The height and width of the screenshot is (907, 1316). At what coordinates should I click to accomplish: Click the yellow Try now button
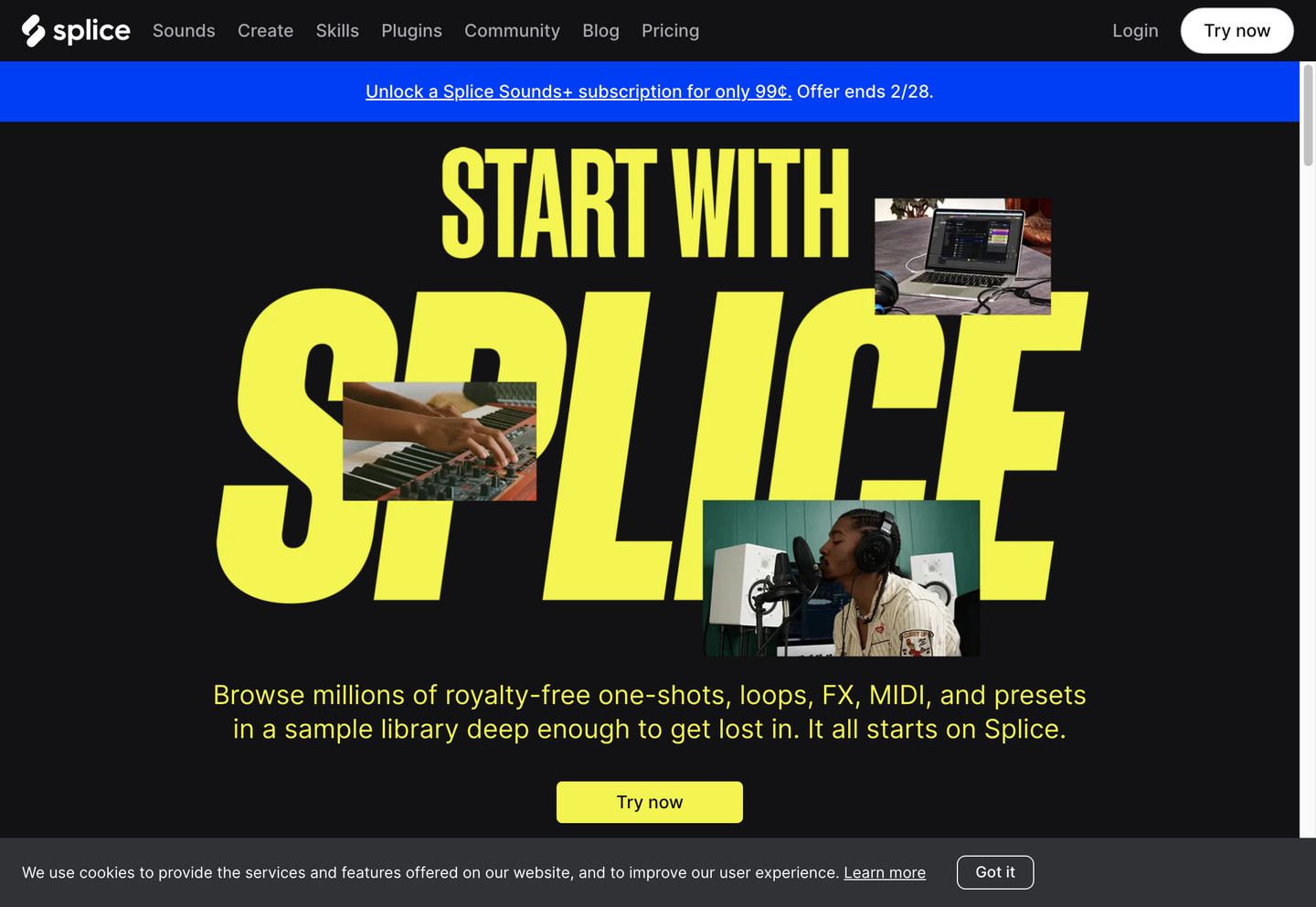click(650, 802)
